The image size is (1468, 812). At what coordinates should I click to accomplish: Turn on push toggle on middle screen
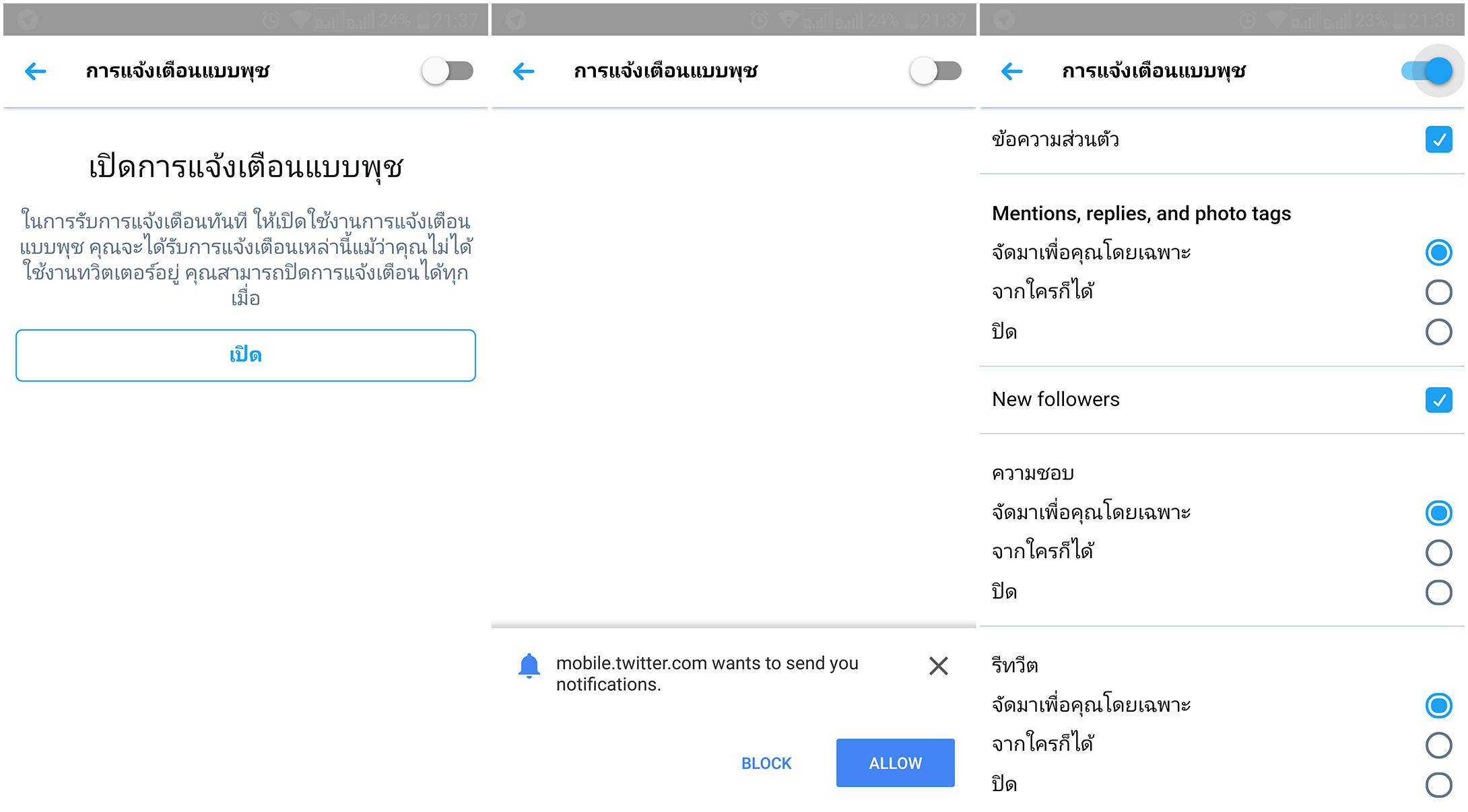point(936,71)
